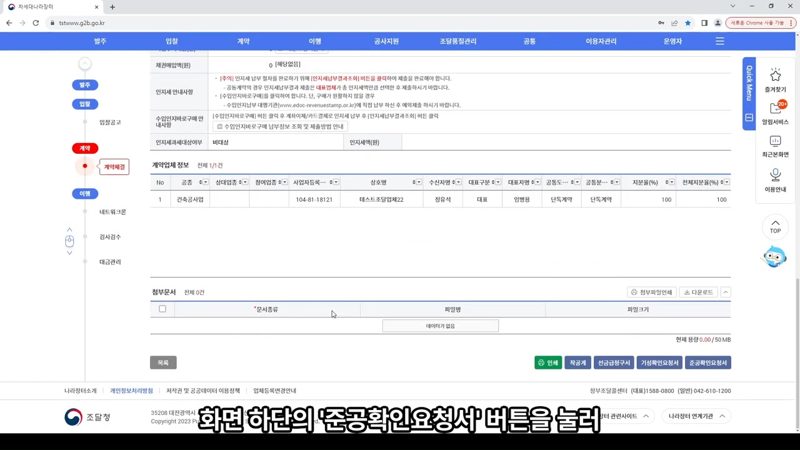Select 네트워크론 in the process sidebar
The height and width of the screenshot is (450, 800).
point(112,212)
